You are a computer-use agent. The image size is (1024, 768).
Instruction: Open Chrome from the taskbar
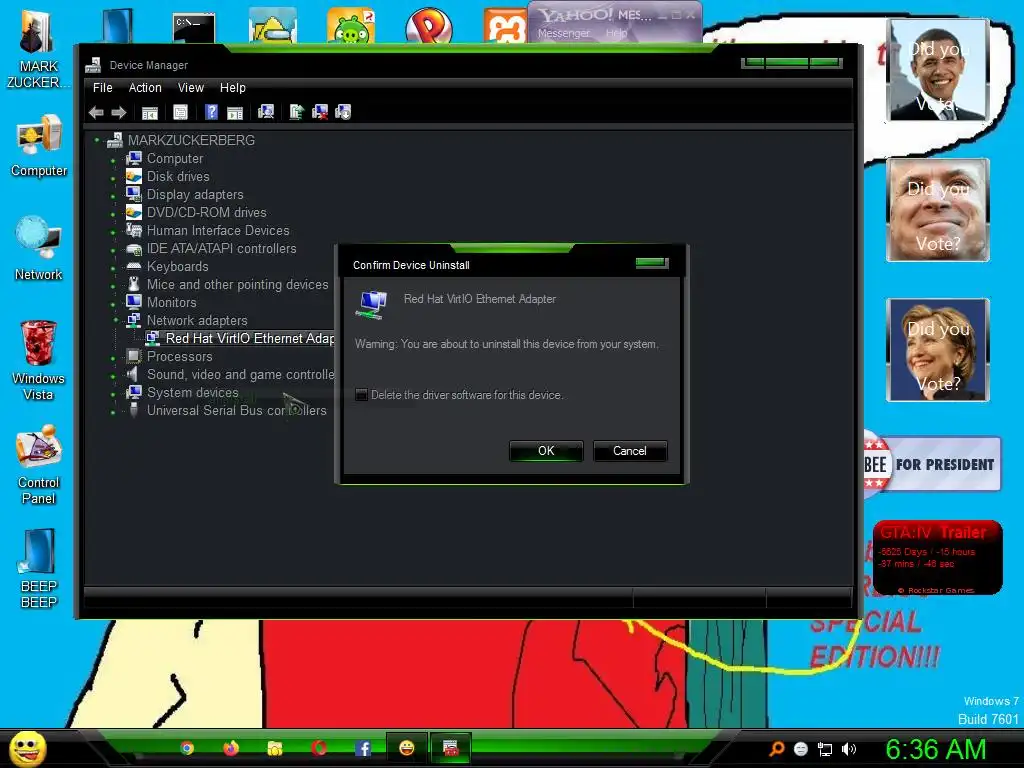[187, 748]
